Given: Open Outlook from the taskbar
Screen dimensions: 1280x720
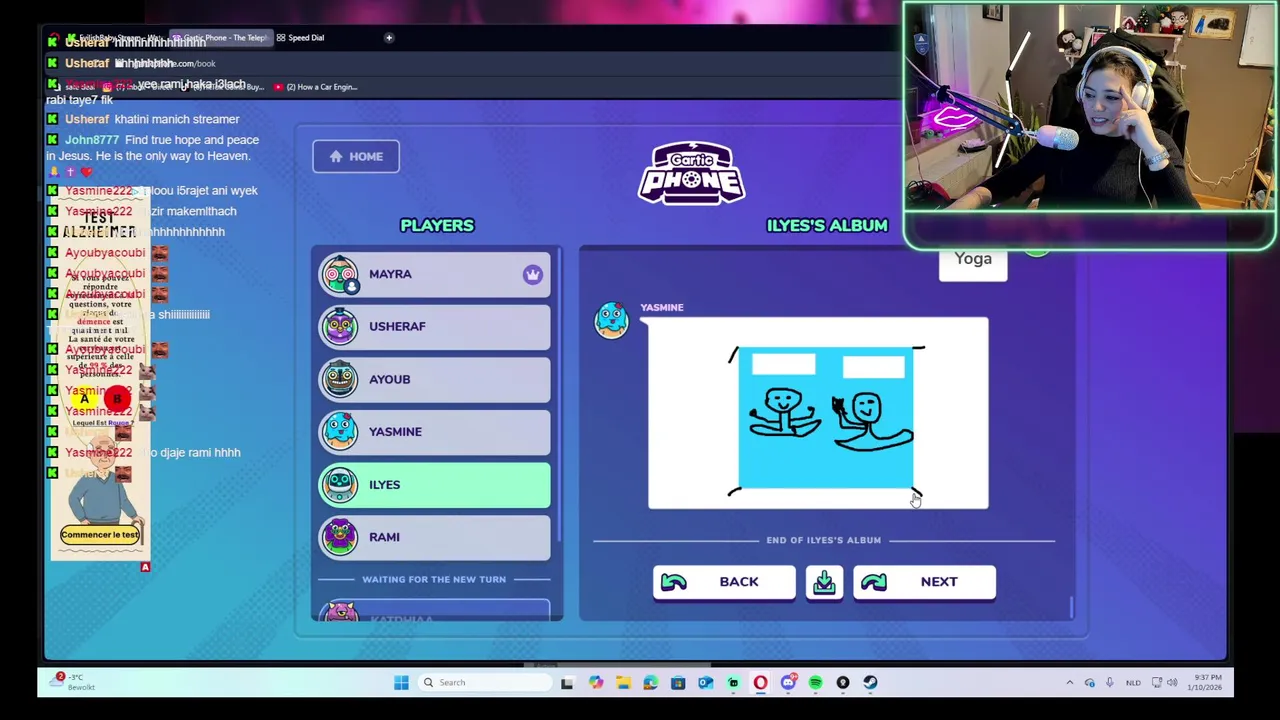Looking at the screenshot, I should point(706,682).
